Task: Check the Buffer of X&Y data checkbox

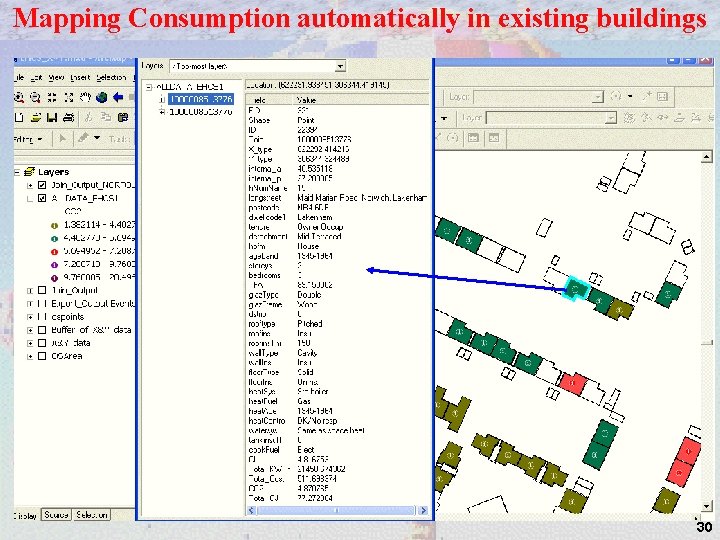Action: tap(42, 330)
